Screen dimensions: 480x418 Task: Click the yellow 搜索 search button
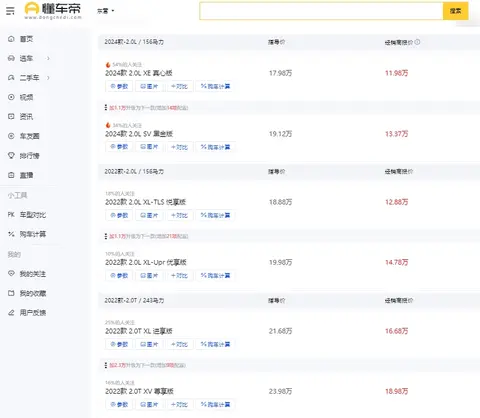point(455,11)
